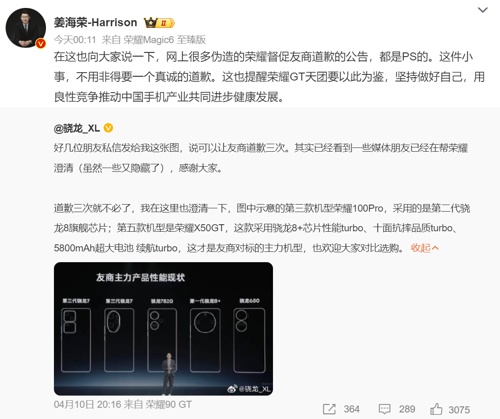This screenshot has width=500, height=419.
Task: Click the repost count 364
Action: pyautogui.click(x=351, y=409)
